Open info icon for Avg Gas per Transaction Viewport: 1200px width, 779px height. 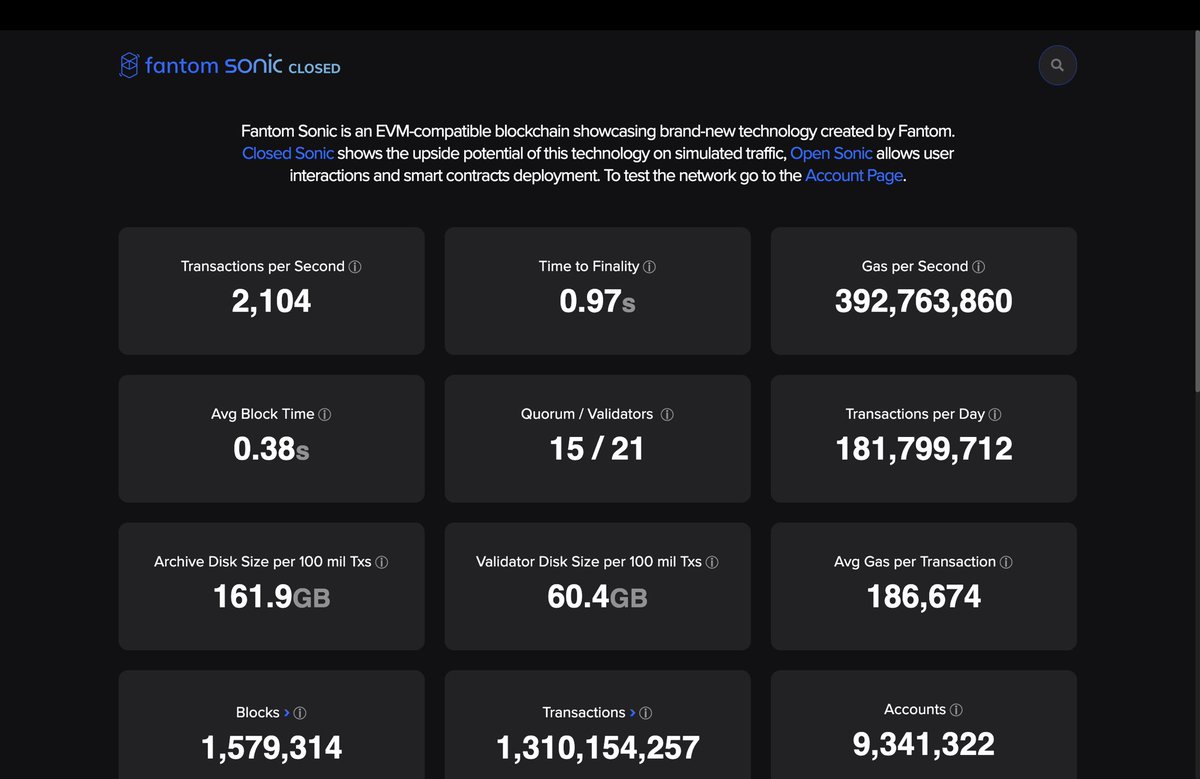coord(1006,563)
